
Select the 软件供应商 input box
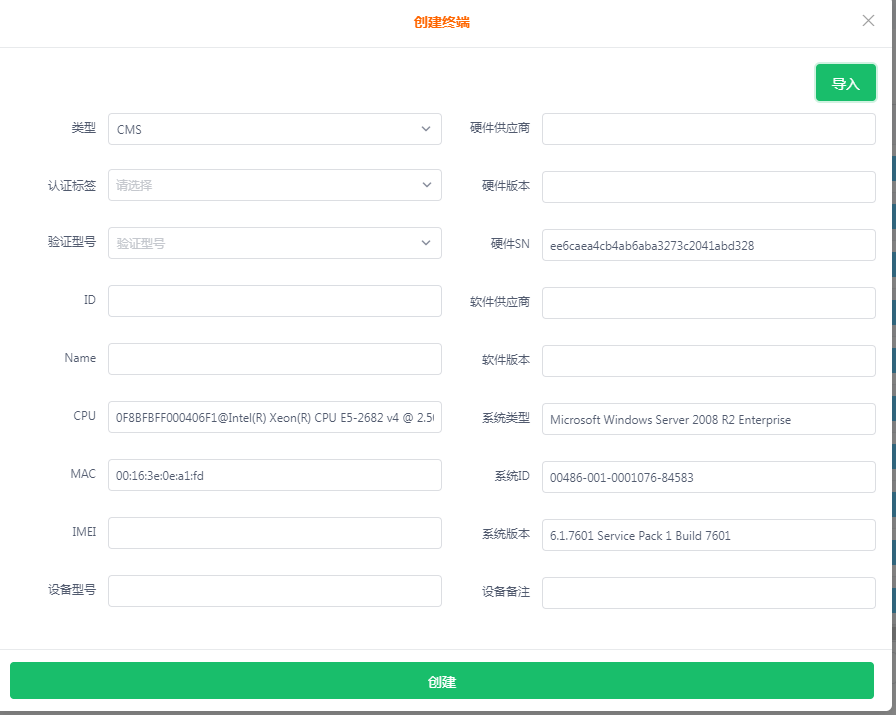pyautogui.click(x=708, y=303)
